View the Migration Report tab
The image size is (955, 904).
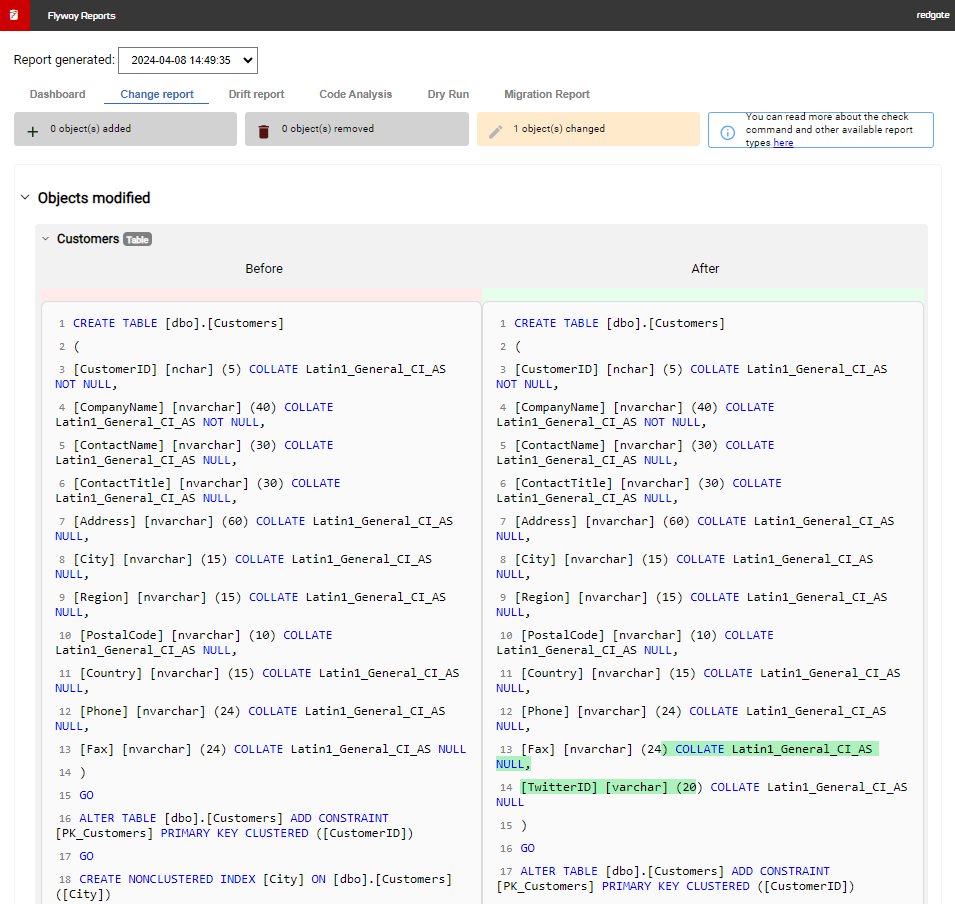pyautogui.click(x=547, y=94)
